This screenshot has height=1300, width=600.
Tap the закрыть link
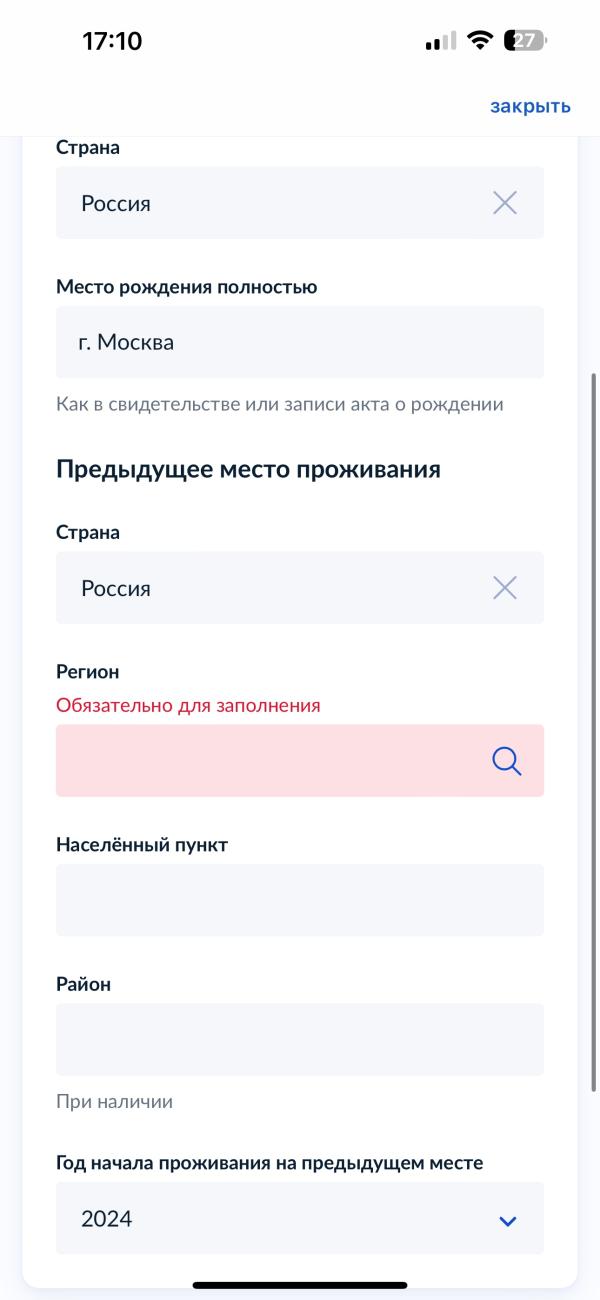coord(530,106)
